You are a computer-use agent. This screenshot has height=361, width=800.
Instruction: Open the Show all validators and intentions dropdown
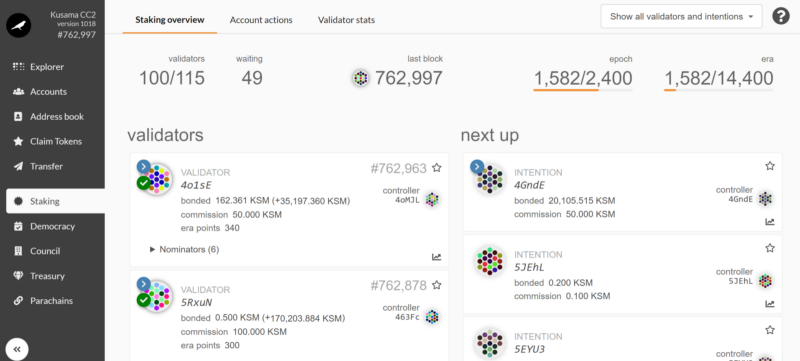[681, 16]
